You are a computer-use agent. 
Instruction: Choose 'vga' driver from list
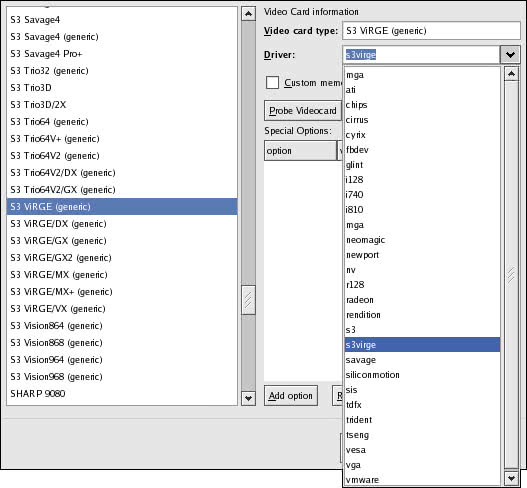point(422,465)
